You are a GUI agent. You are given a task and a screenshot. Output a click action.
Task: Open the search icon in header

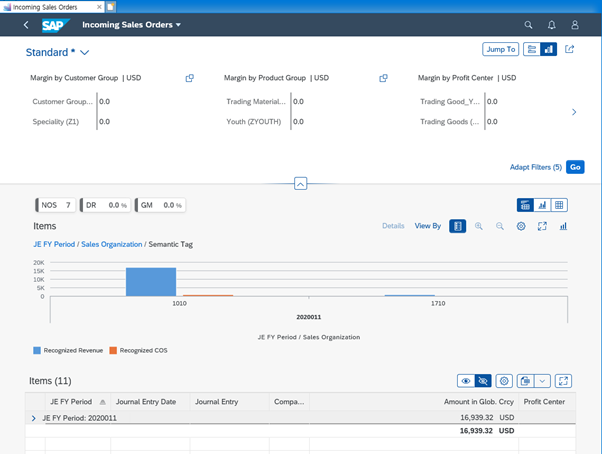(x=528, y=25)
